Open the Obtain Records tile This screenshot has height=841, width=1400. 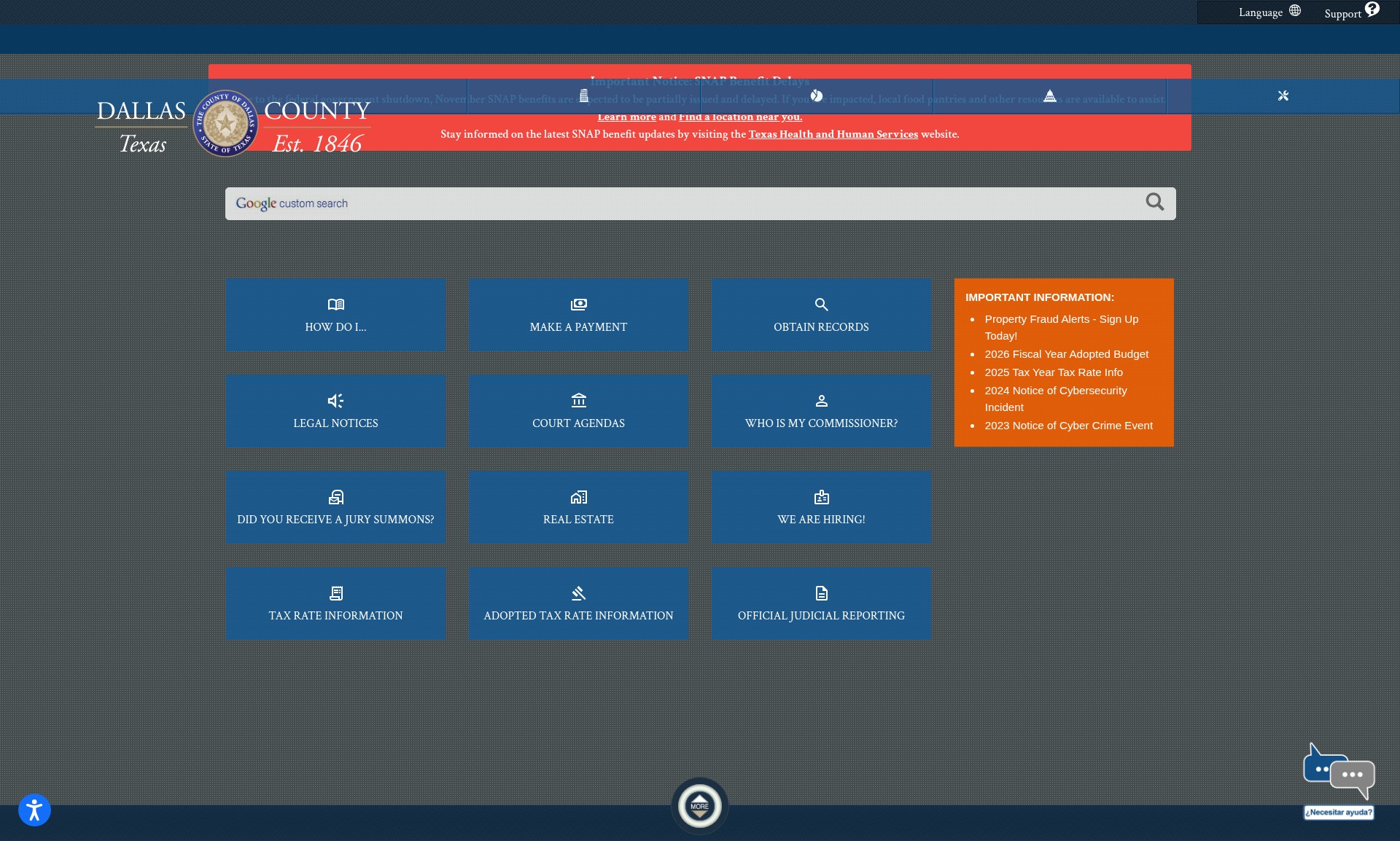[821, 315]
